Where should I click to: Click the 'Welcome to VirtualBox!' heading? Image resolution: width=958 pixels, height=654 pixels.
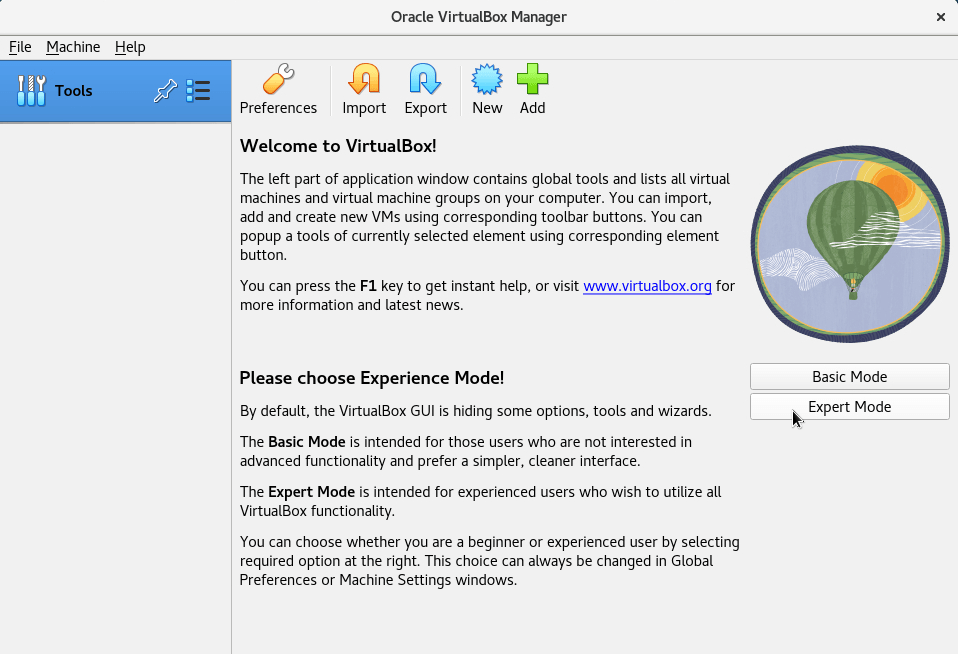coord(338,146)
